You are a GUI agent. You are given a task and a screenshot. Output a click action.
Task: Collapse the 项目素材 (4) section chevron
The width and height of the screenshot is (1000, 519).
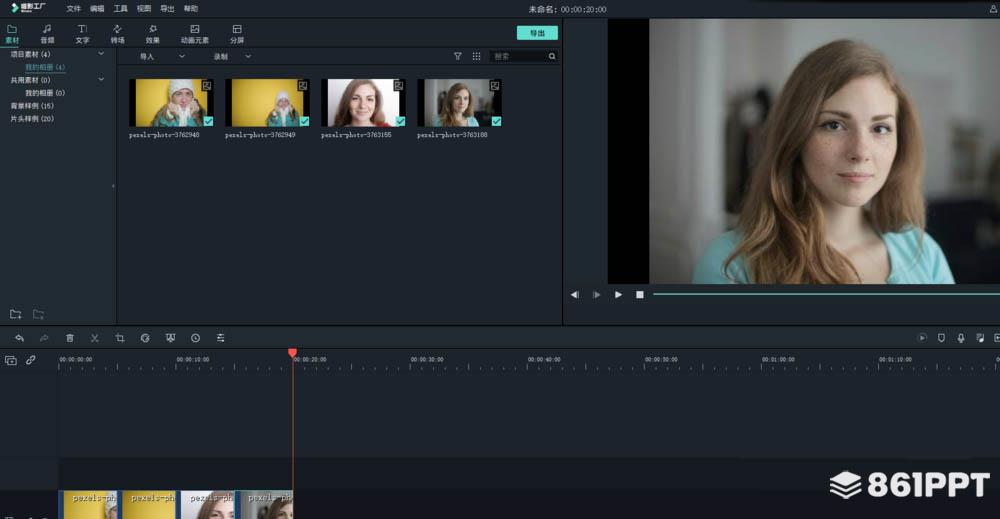[x=101, y=54]
